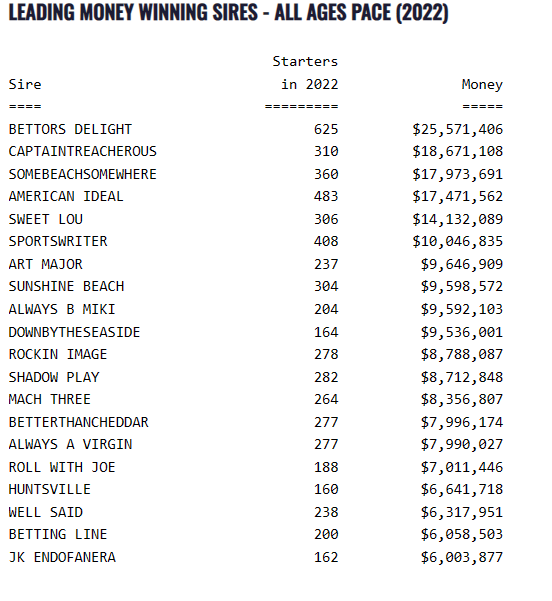Click on CAPTAINTREACHEROUS in the sire list
This screenshot has width=552, height=601.
click(83, 151)
